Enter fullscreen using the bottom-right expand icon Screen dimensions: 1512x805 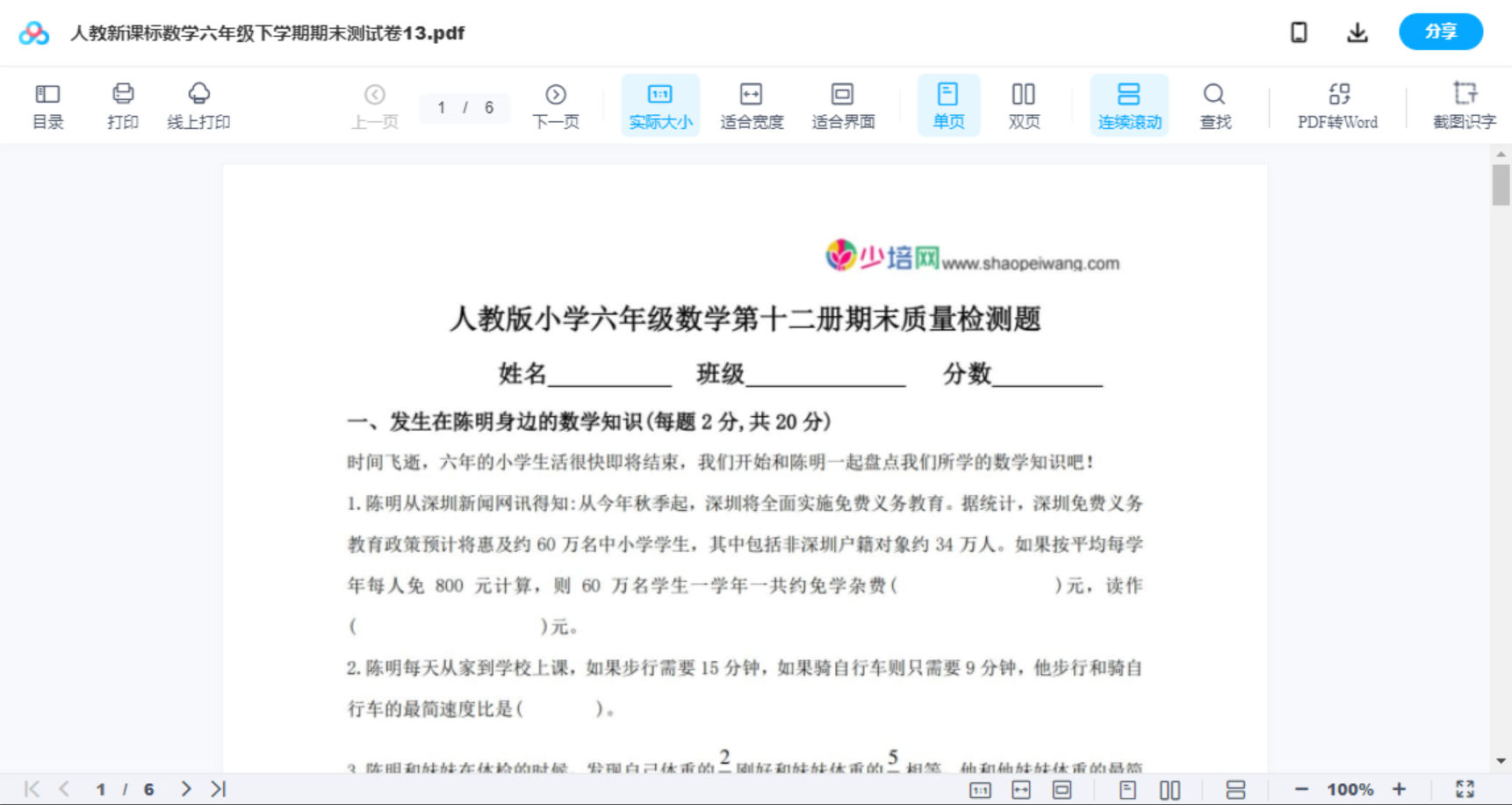1463,787
